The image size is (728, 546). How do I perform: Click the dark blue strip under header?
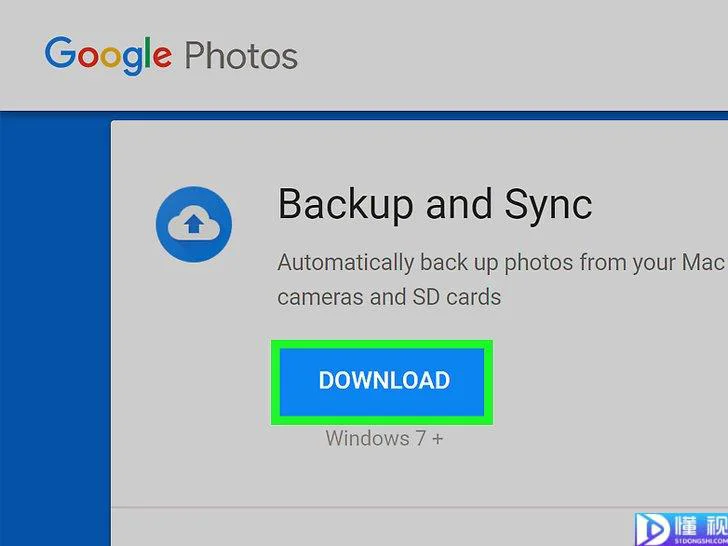(x=364, y=116)
